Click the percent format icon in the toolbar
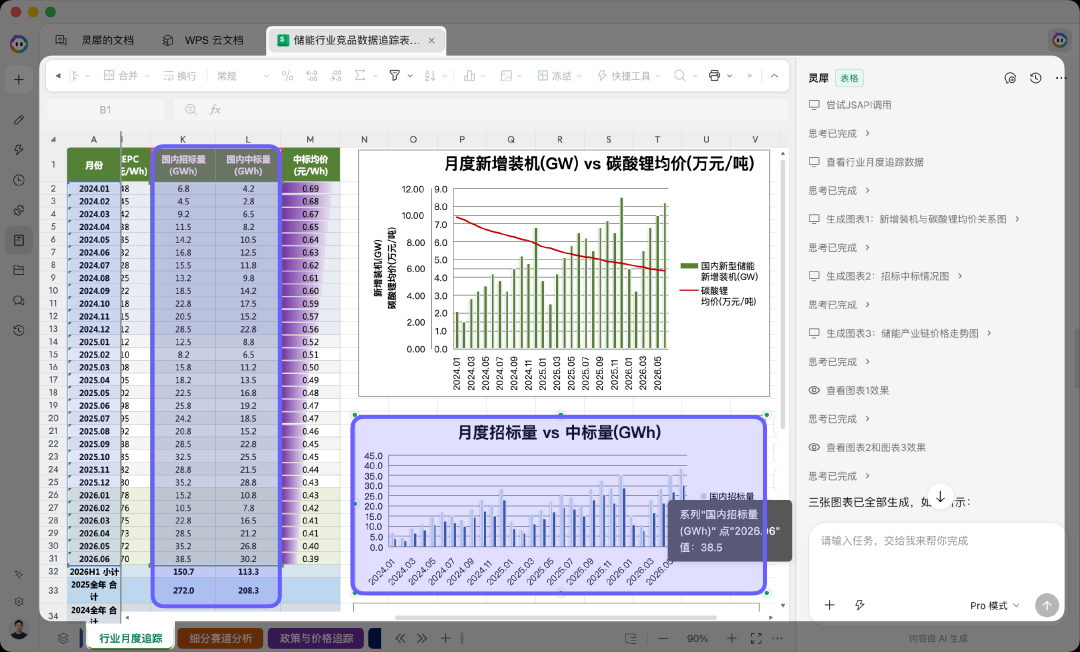 click(287, 76)
